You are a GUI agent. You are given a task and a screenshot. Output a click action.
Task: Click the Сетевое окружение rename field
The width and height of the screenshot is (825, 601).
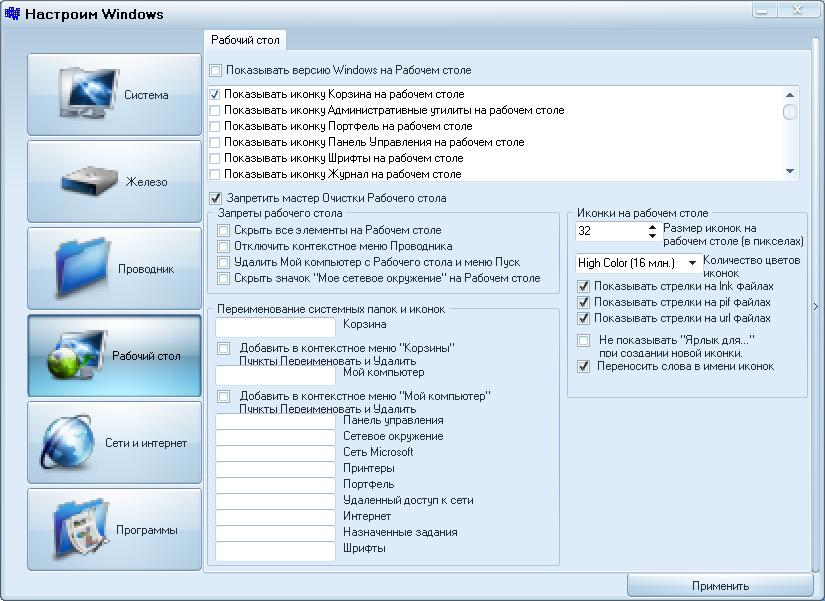pyautogui.click(x=275, y=437)
